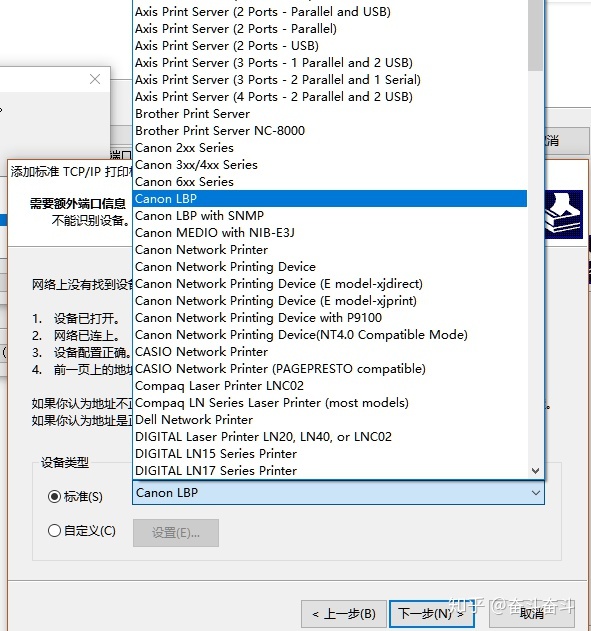Select Canon 6xx Series
The width and height of the screenshot is (591, 631).
pyautogui.click(x=330, y=181)
